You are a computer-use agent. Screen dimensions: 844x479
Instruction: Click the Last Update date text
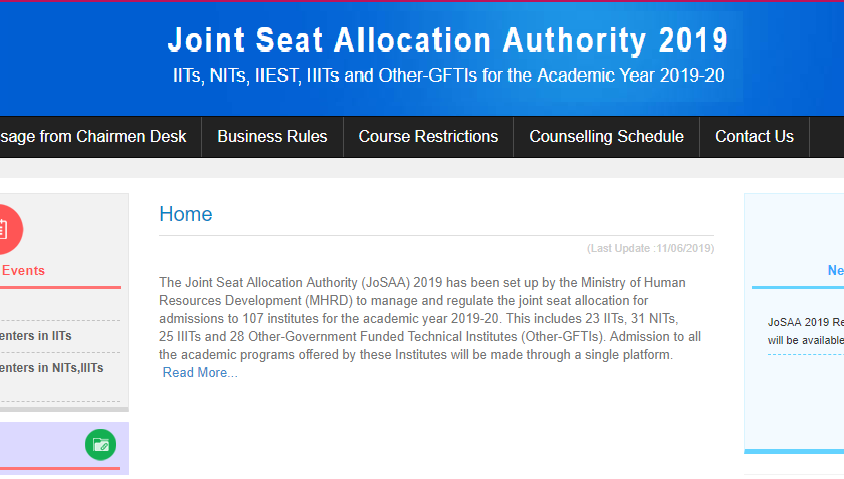click(650, 248)
